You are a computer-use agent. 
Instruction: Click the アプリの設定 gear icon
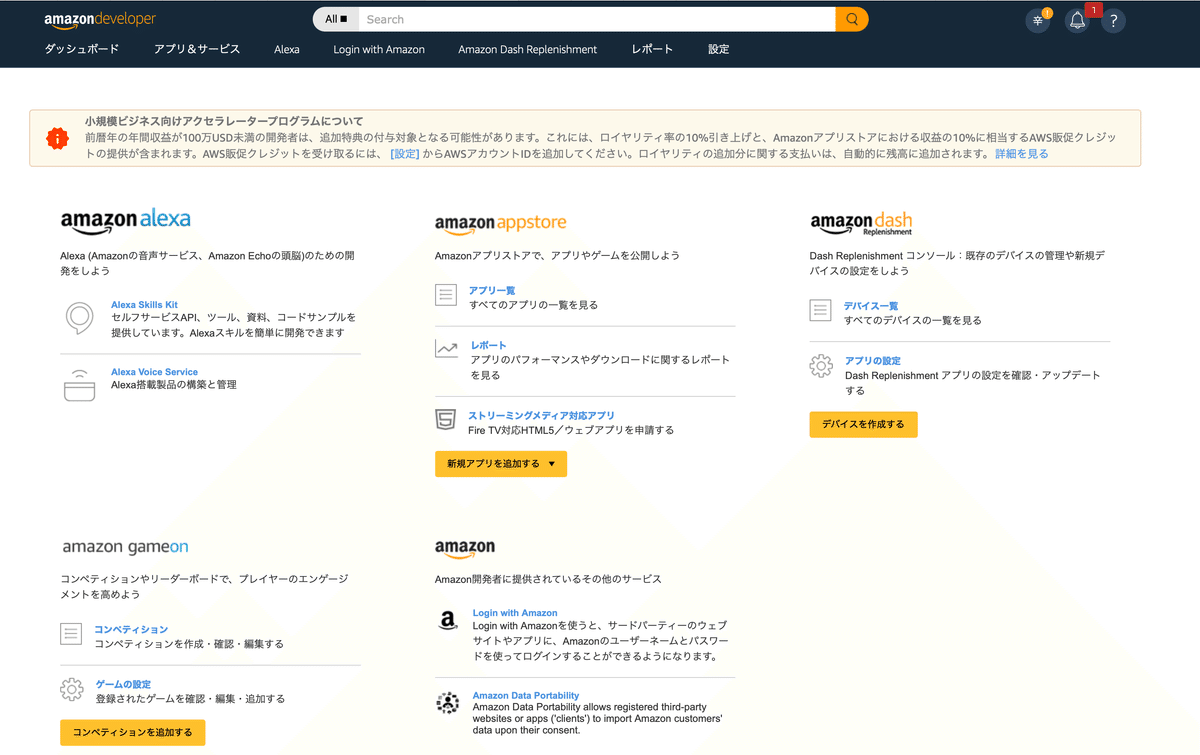click(x=821, y=365)
